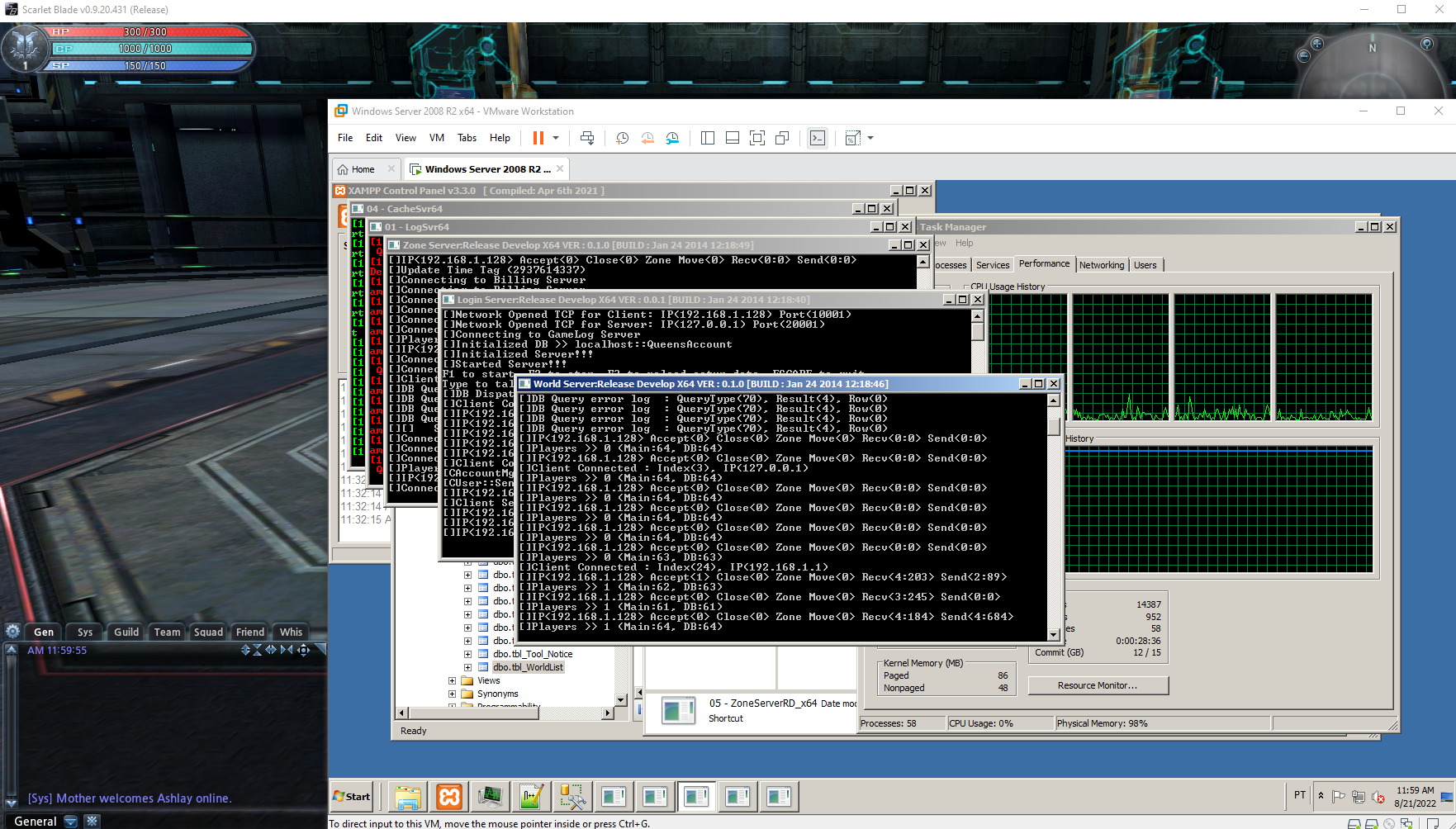The image size is (1456, 829).
Task: Open SQL Server Management Studio taskbar icon
Action: pos(573,797)
